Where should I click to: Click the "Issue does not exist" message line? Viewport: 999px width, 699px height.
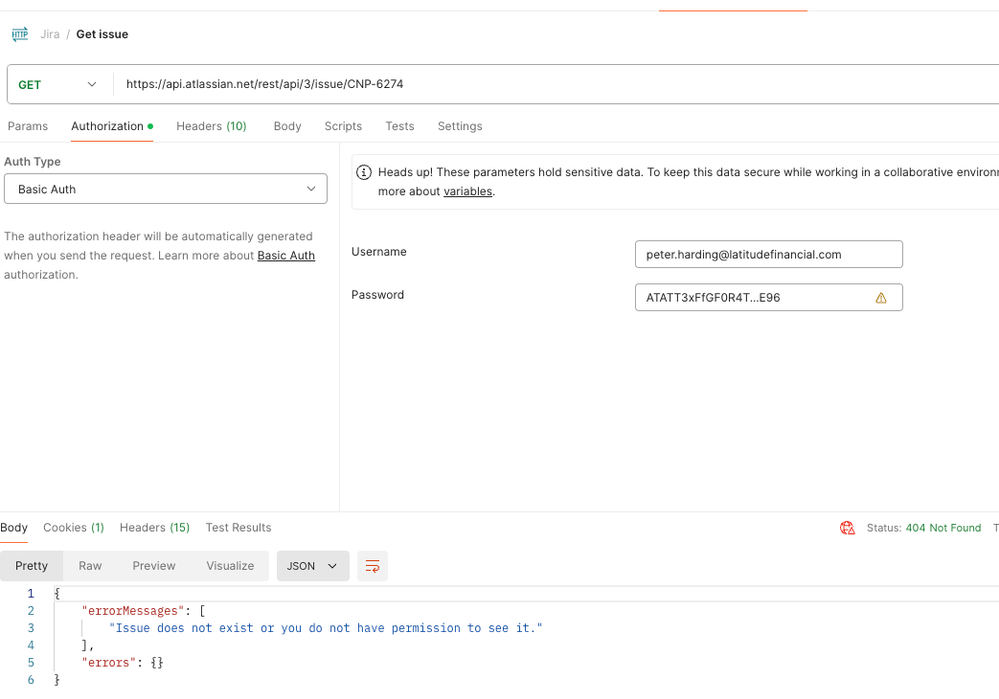pyautogui.click(x=326, y=628)
